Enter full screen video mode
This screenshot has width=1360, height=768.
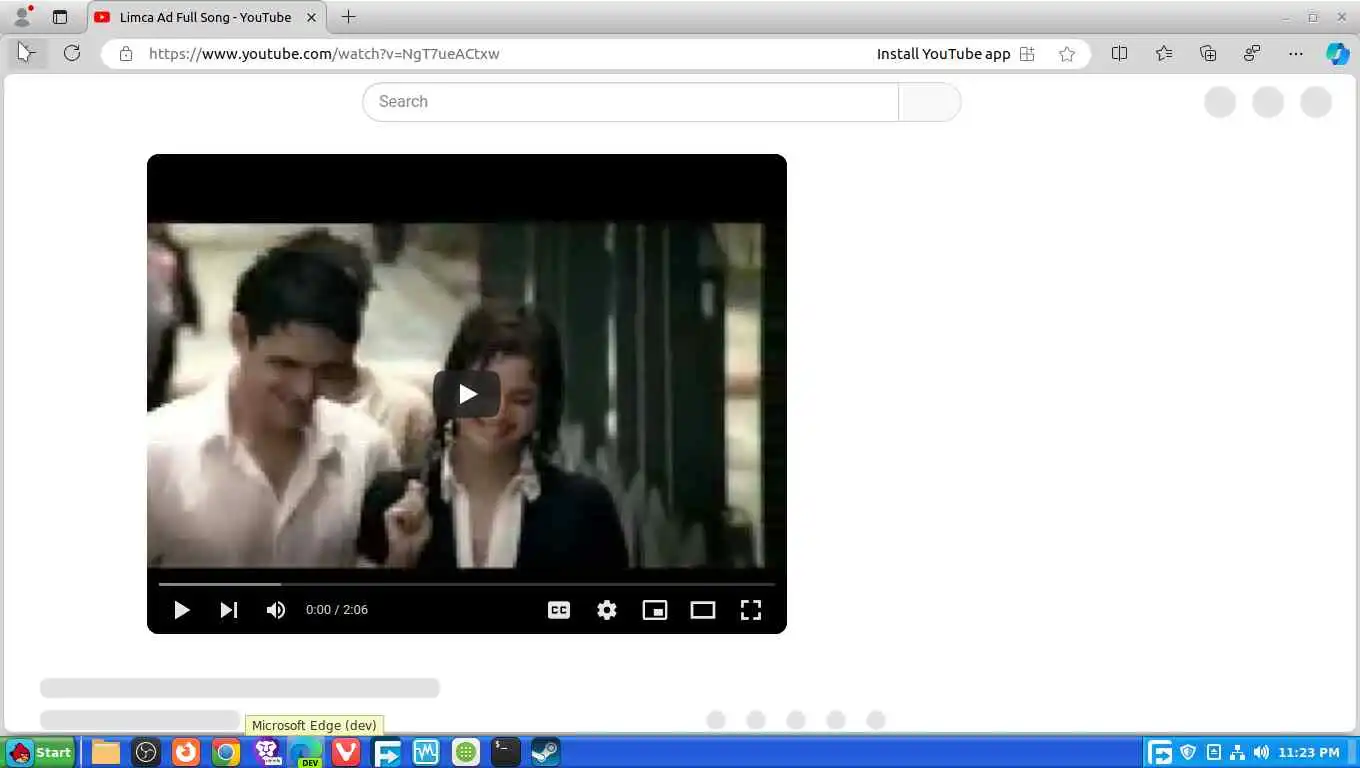(x=751, y=610)
